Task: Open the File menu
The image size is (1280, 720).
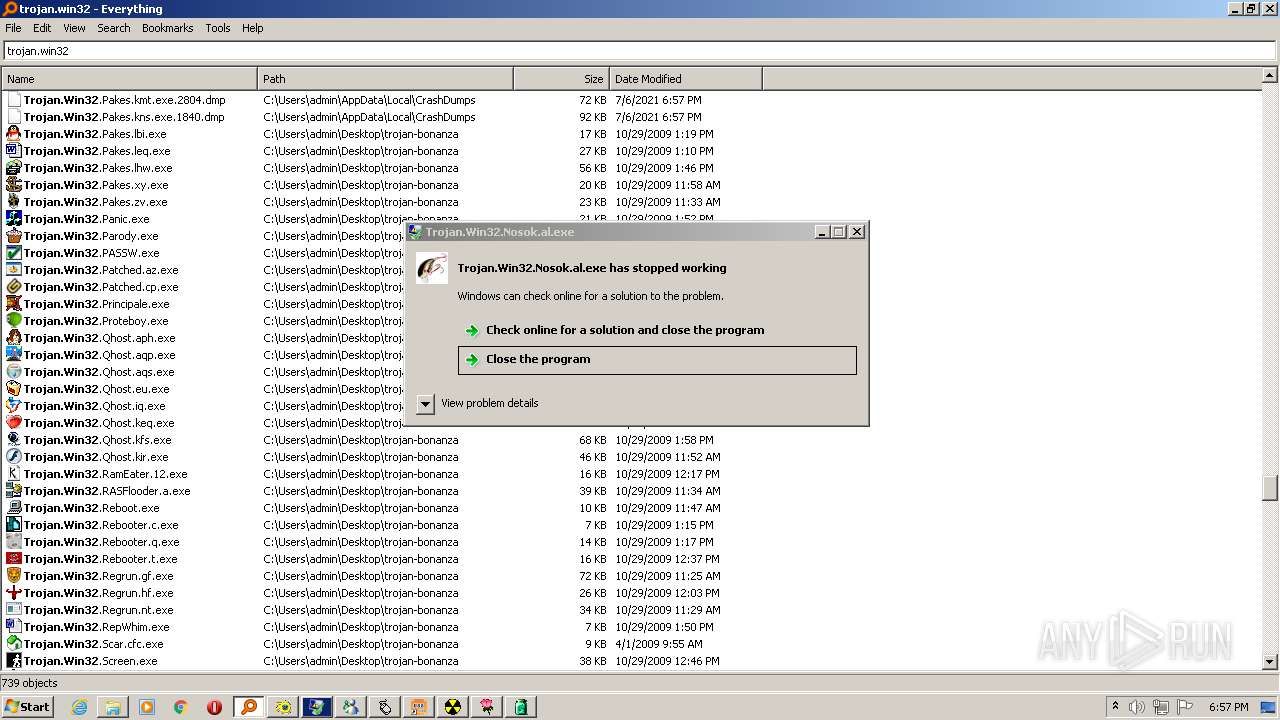Action: tap(13, 28)
